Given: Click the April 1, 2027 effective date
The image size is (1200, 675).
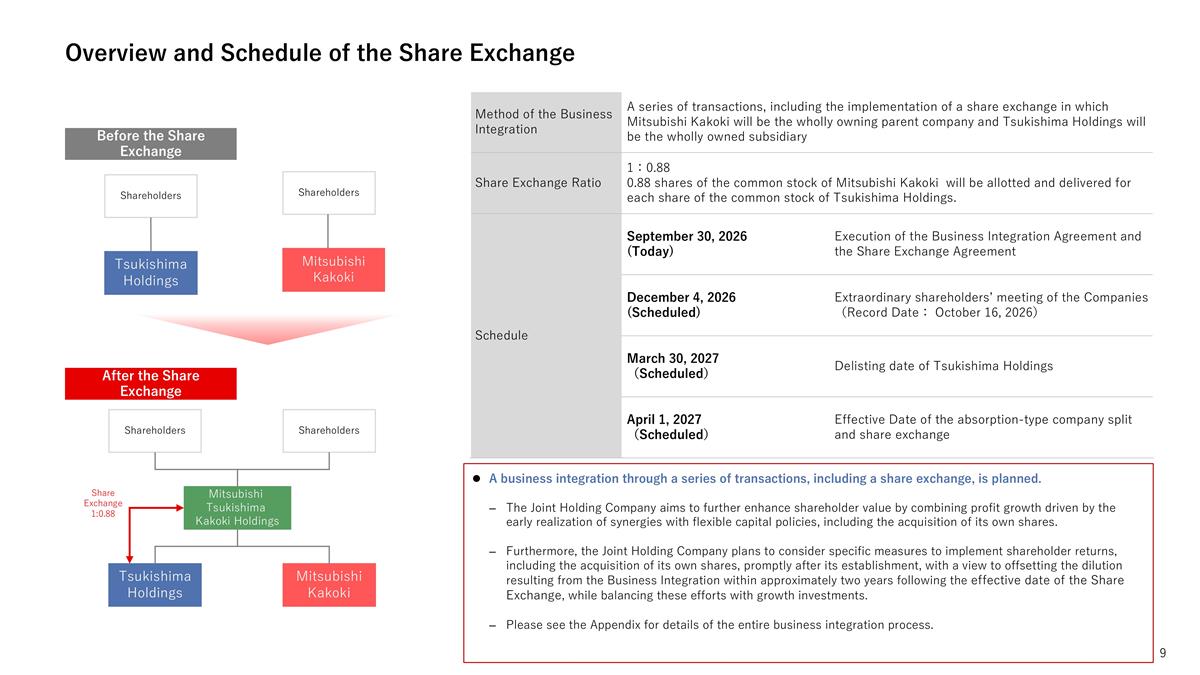Looking at the screenshot, I should [x=668, y=427].
